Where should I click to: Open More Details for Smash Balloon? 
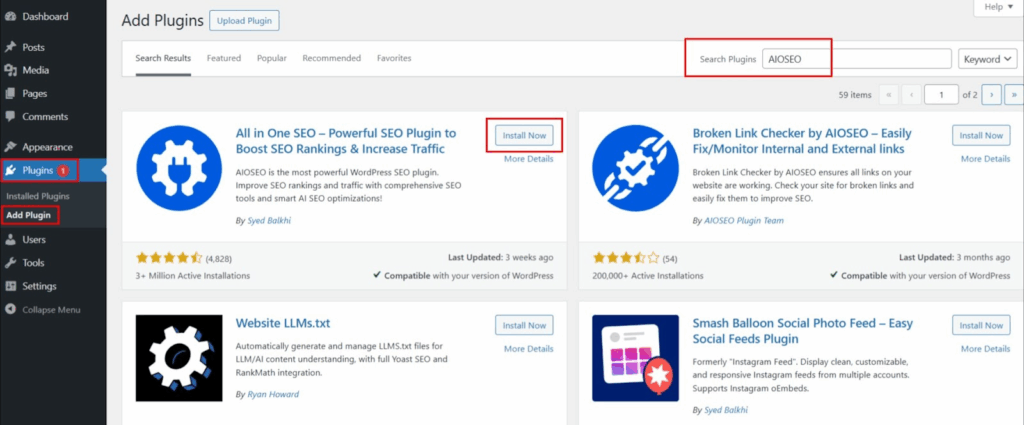pos(985,349)
